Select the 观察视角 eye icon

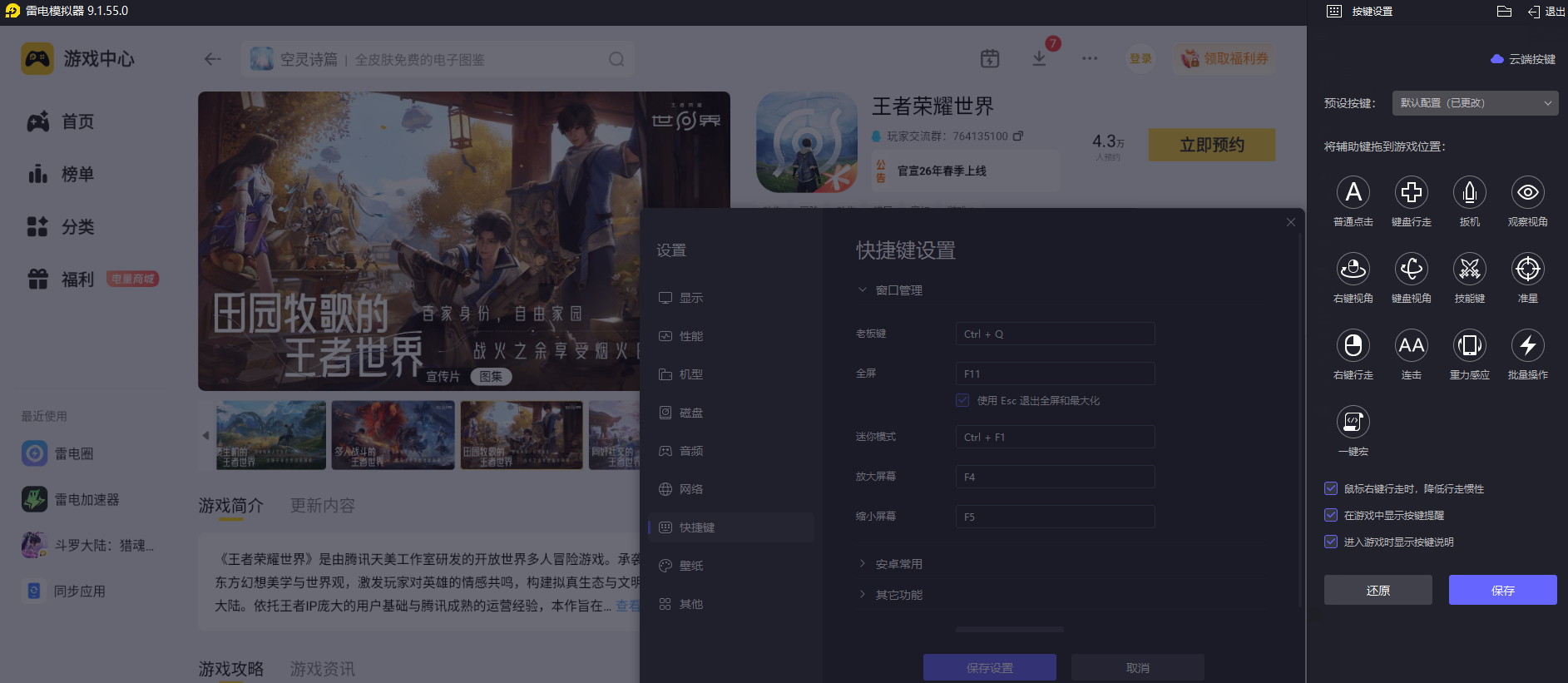pos(1528,193)
